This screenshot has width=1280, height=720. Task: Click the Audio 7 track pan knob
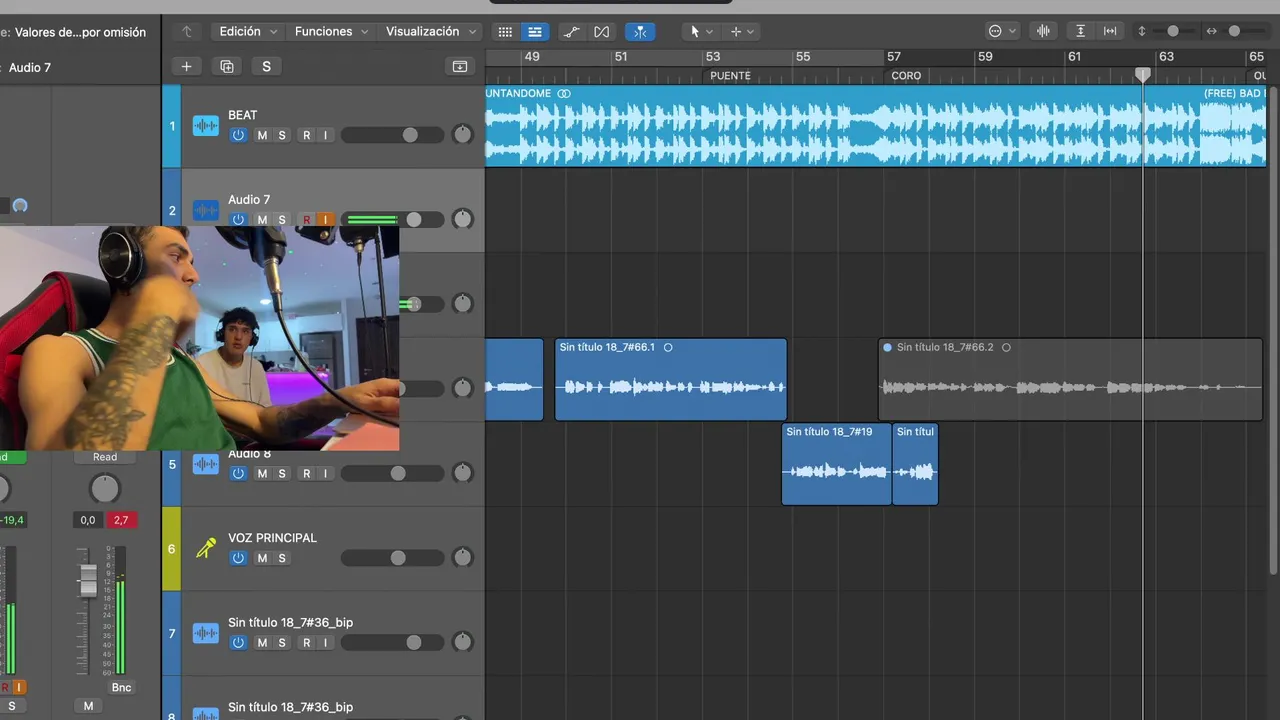coord(462,219)
